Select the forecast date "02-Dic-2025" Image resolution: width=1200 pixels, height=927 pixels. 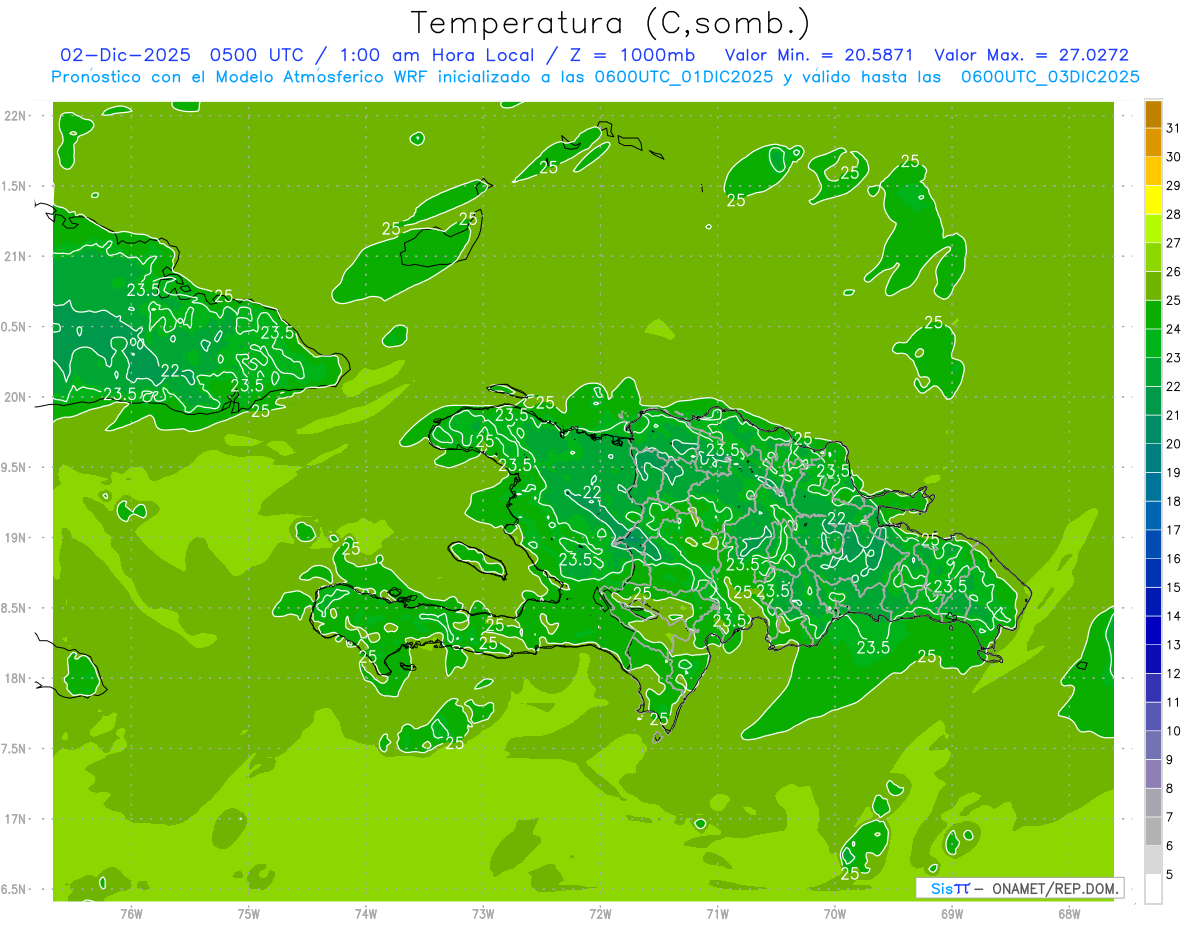point(123,55)
